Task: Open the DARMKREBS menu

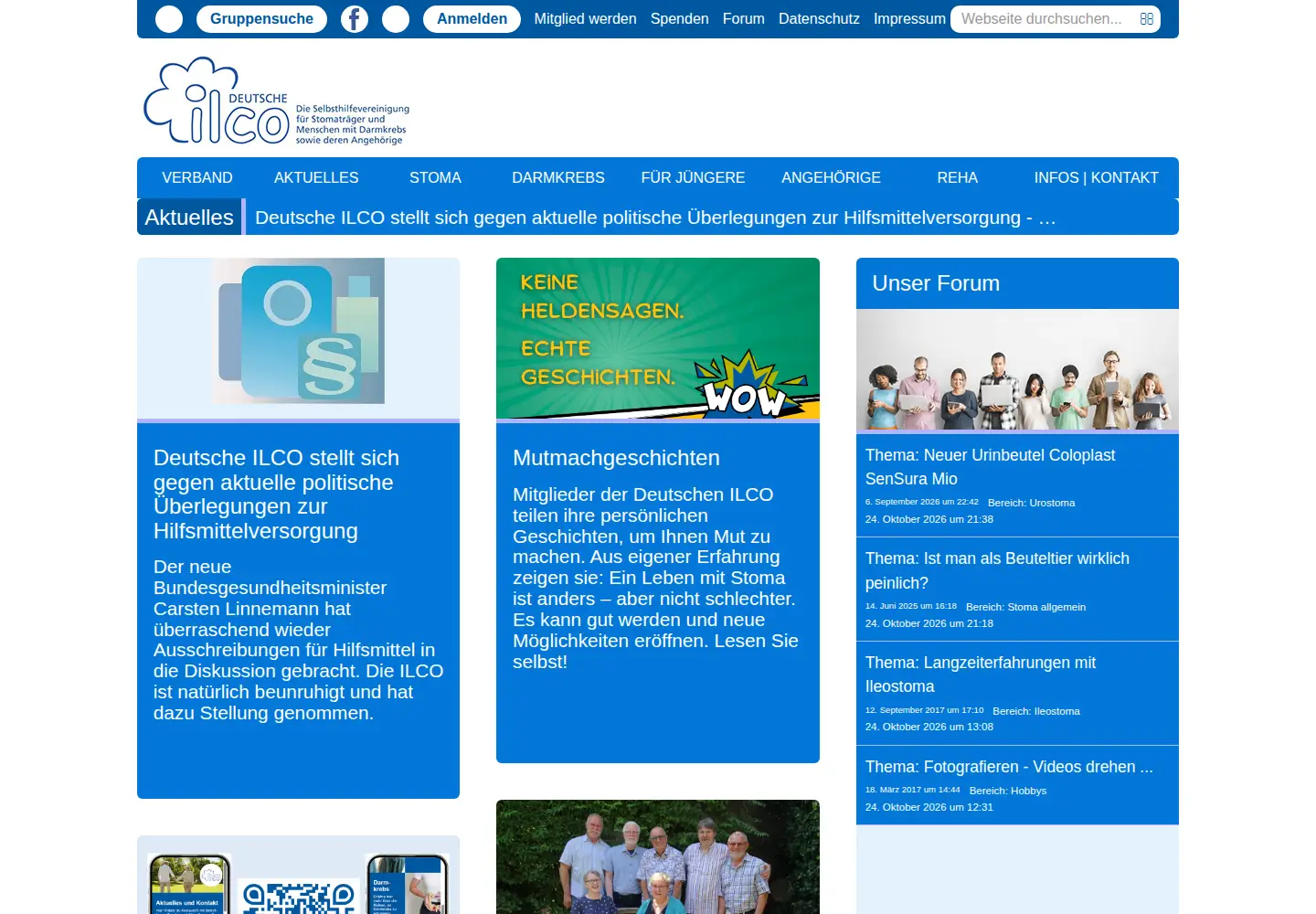Action: tap(558, 178)
